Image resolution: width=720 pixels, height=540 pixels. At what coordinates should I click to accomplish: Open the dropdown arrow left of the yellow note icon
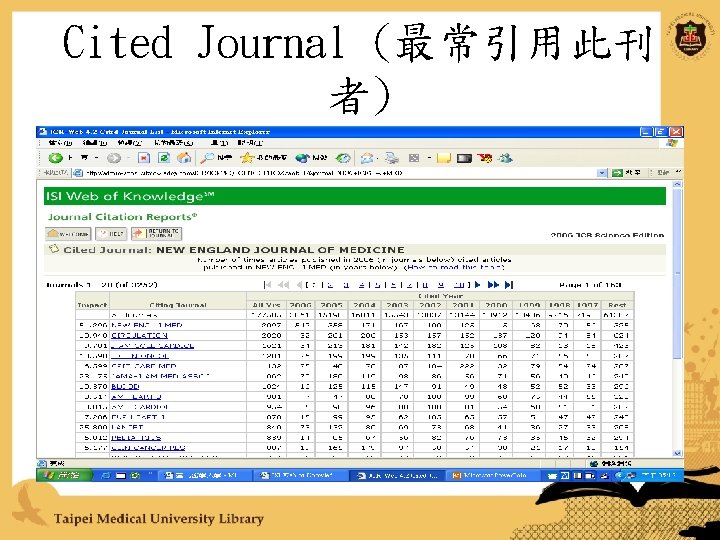point(429,158)
